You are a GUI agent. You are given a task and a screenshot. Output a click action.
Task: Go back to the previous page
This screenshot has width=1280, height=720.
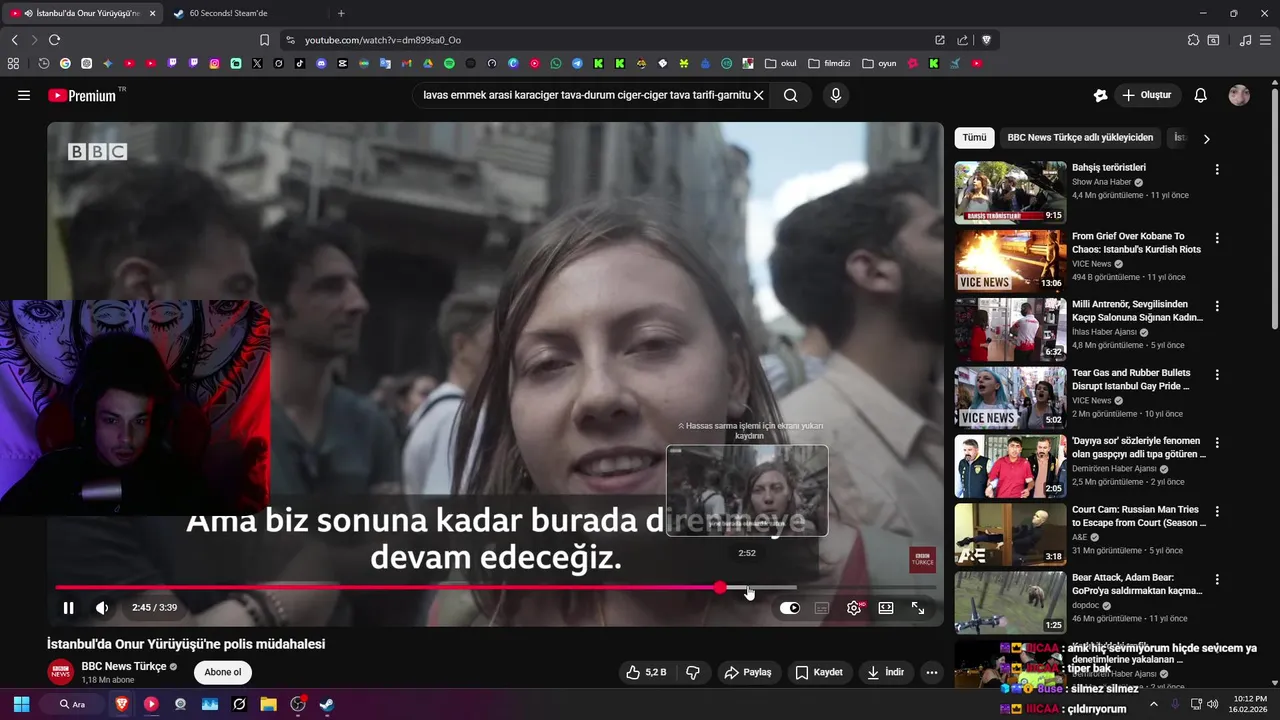tap(14, 40)
